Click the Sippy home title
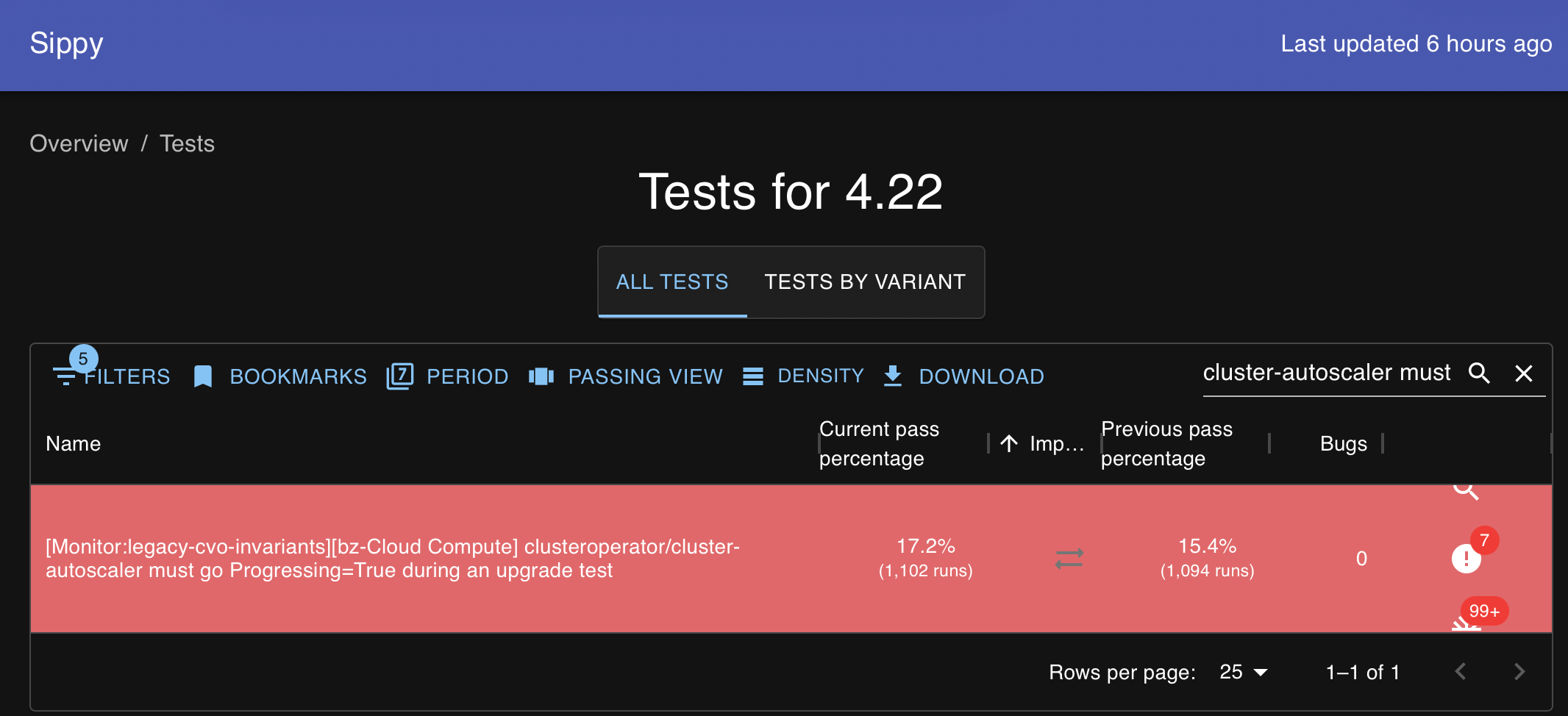1568x716 pixels. (66, 43)
